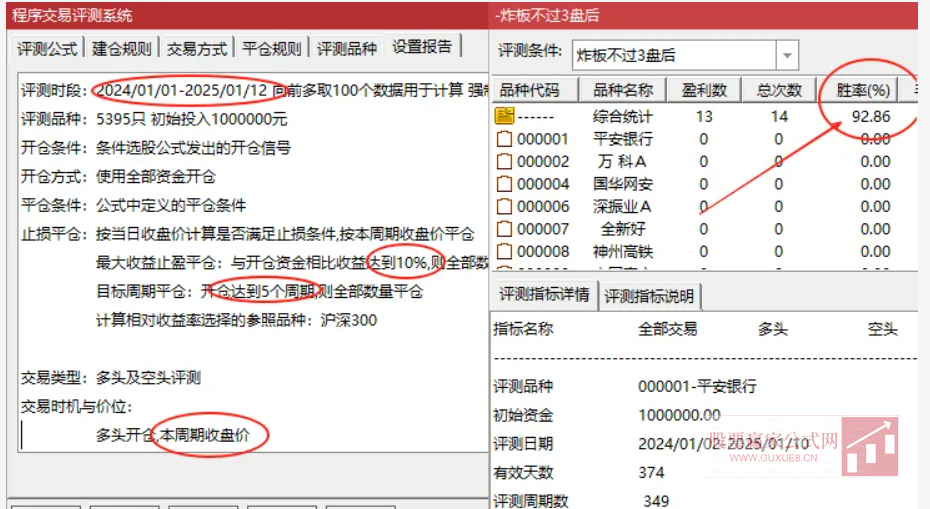Switch to the 交易方式 tab

pyautogui.click(x=196, y=49)
